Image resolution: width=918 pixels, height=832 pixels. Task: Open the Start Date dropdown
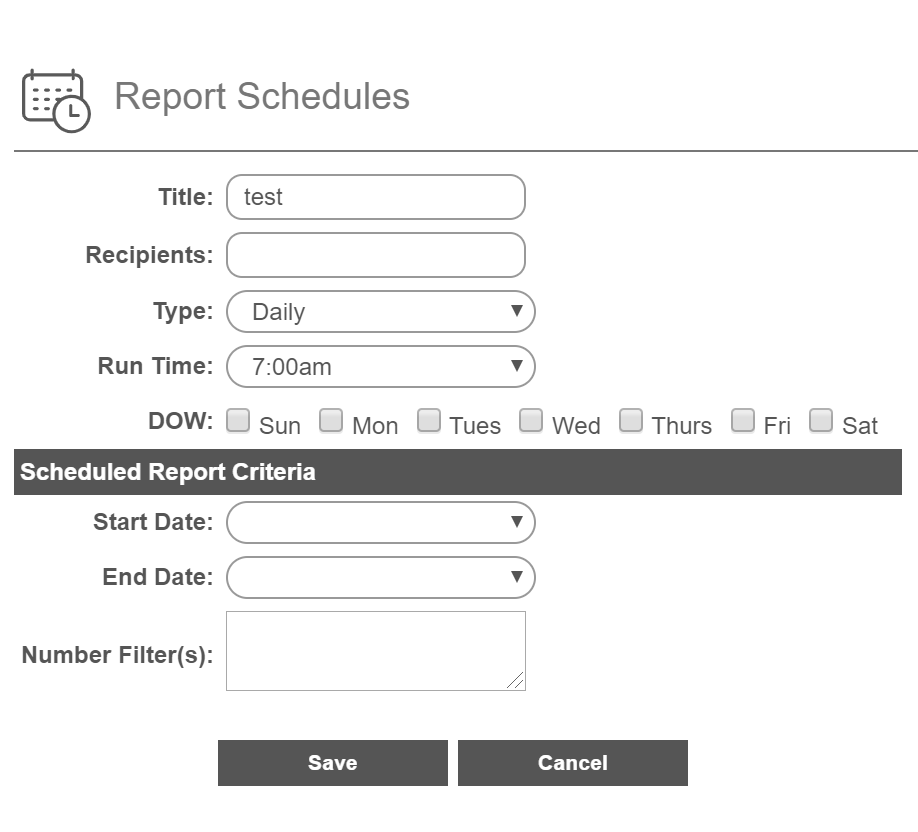[381, 522]
